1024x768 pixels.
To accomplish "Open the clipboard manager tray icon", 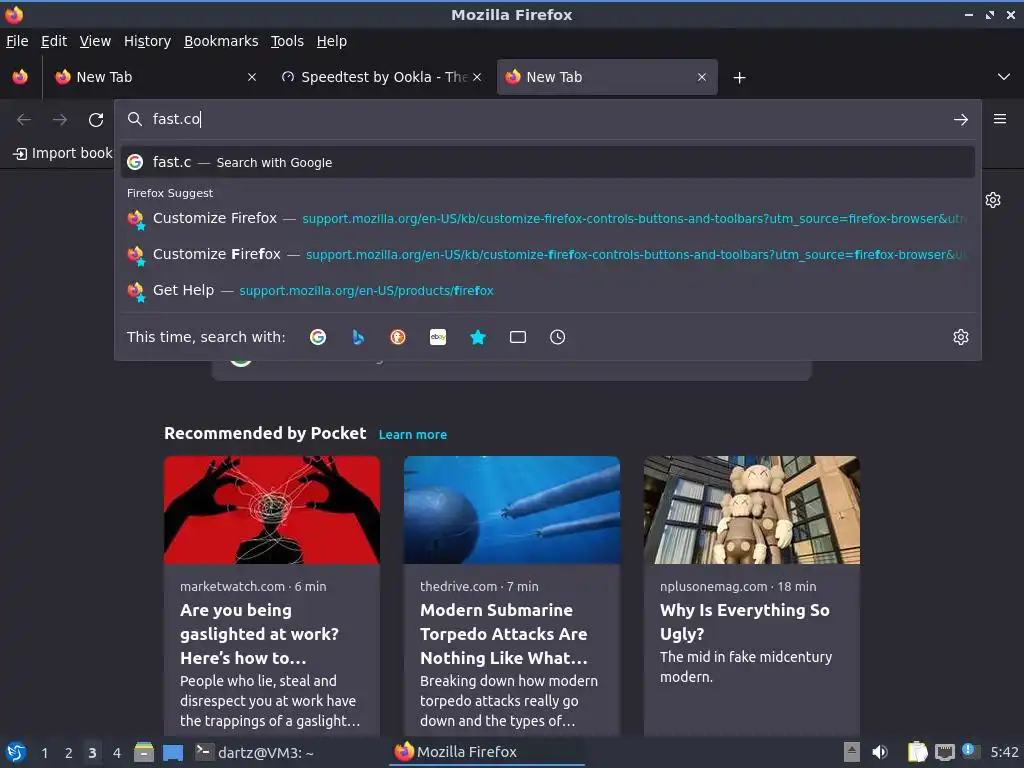I will [918, 752].
